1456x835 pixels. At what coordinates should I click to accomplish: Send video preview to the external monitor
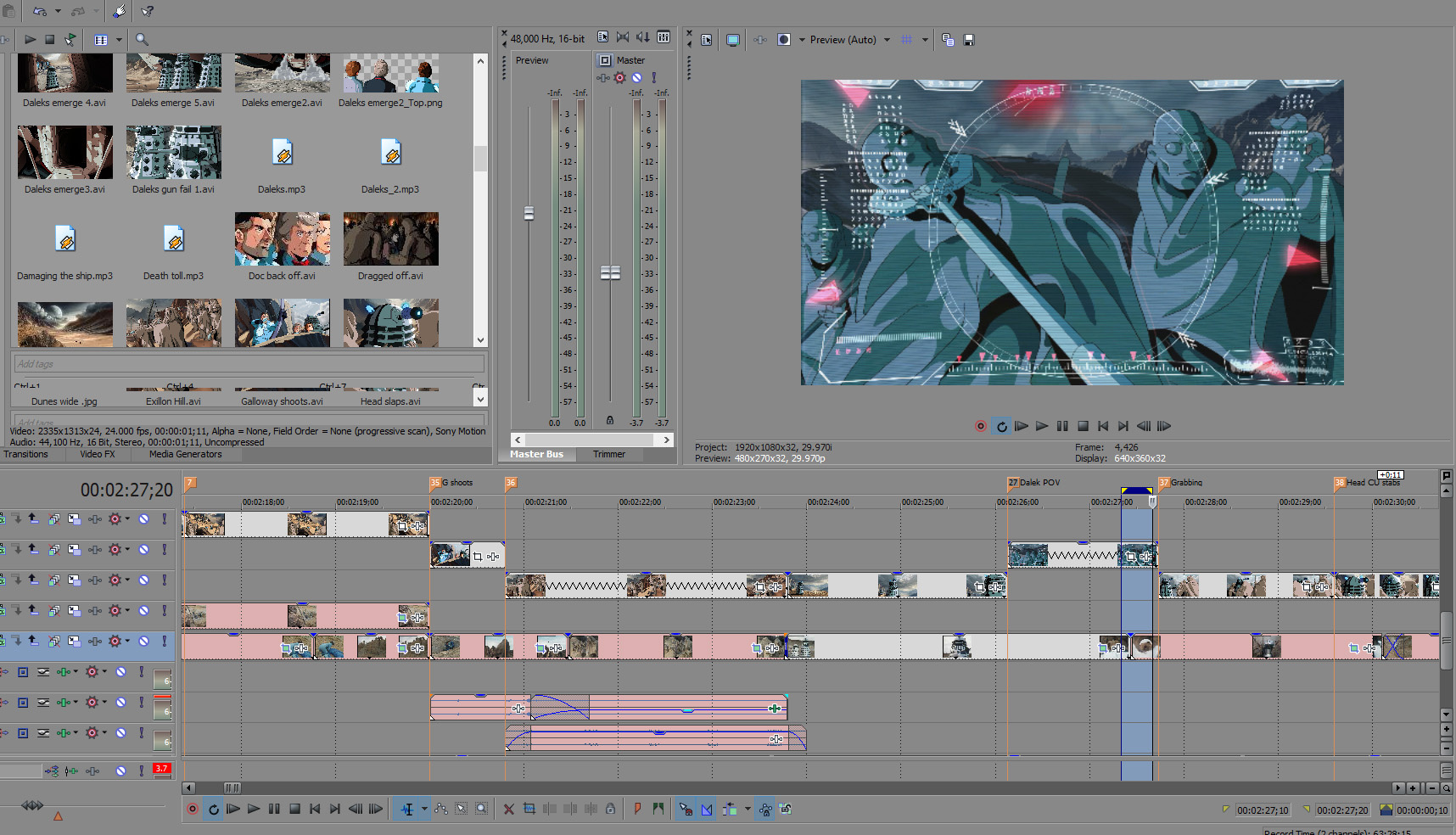pos(733,40)
